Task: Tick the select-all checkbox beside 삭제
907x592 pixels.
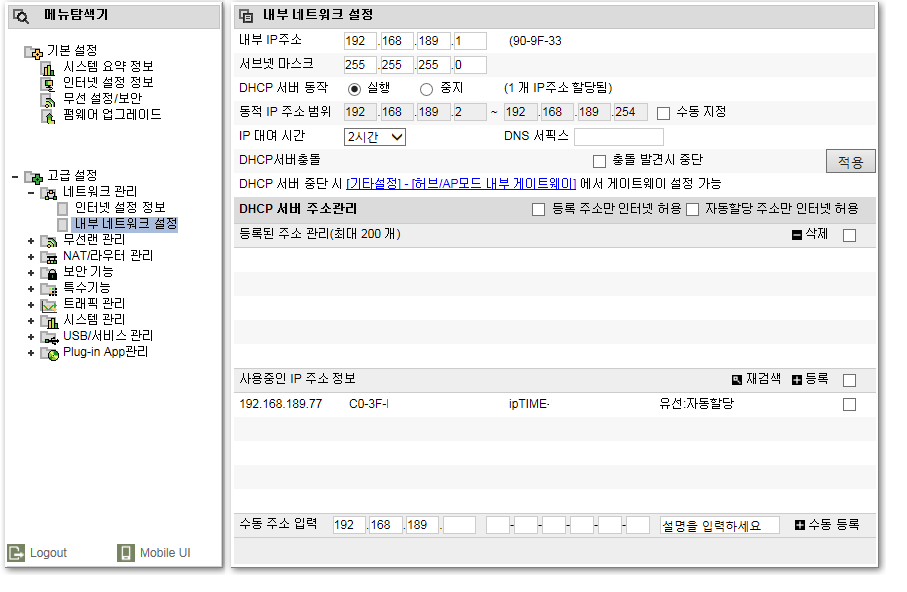Action: [849, 236]
